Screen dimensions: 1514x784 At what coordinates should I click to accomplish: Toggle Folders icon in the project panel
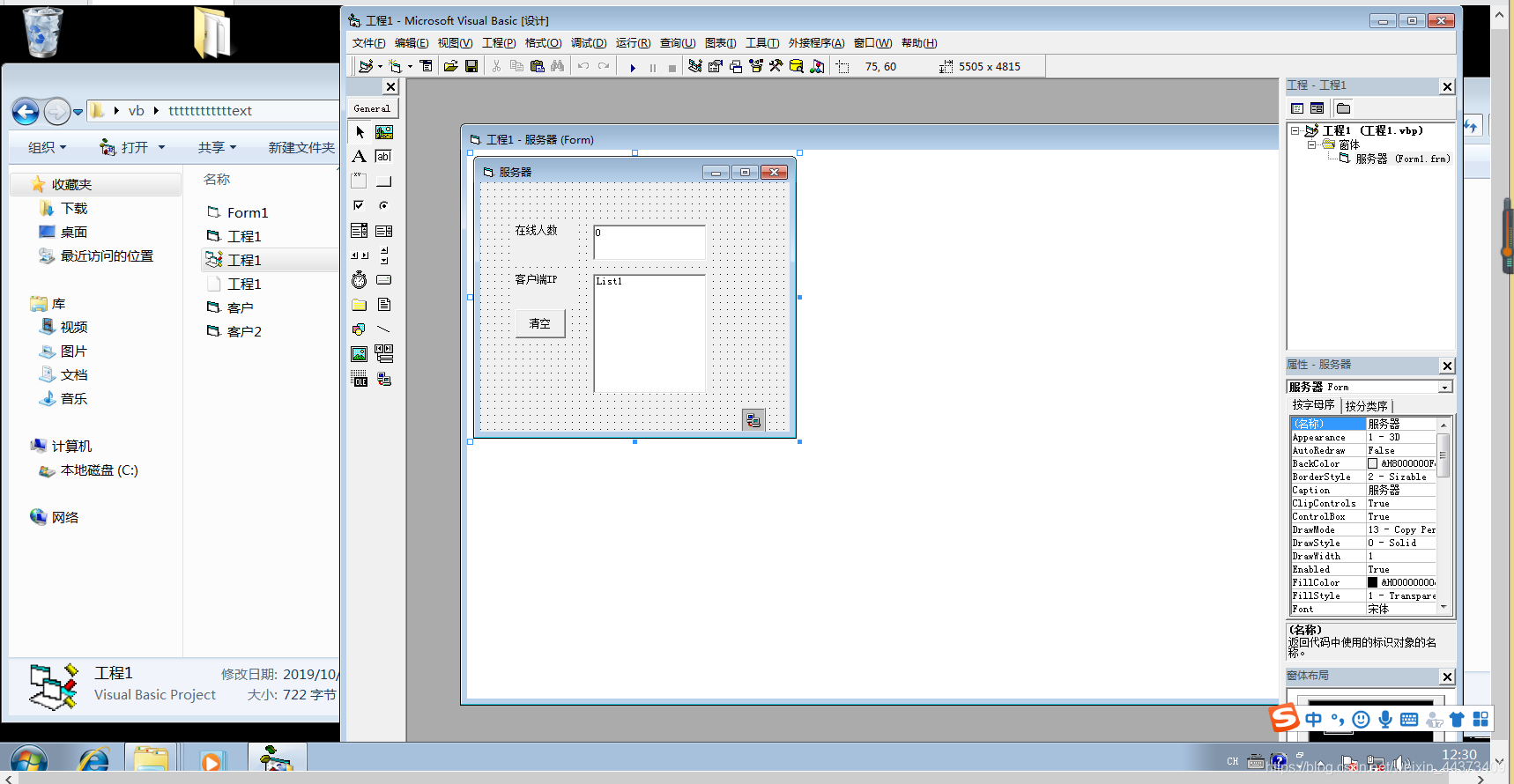1344,108
